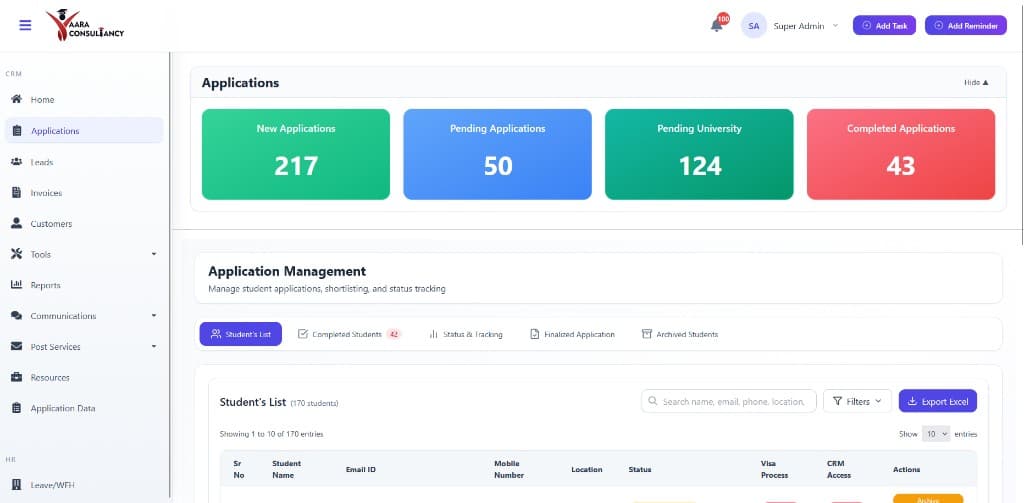Expand the Communications submenu arrow
This screenshot has height=503, width=1024.
coord(154,316)
